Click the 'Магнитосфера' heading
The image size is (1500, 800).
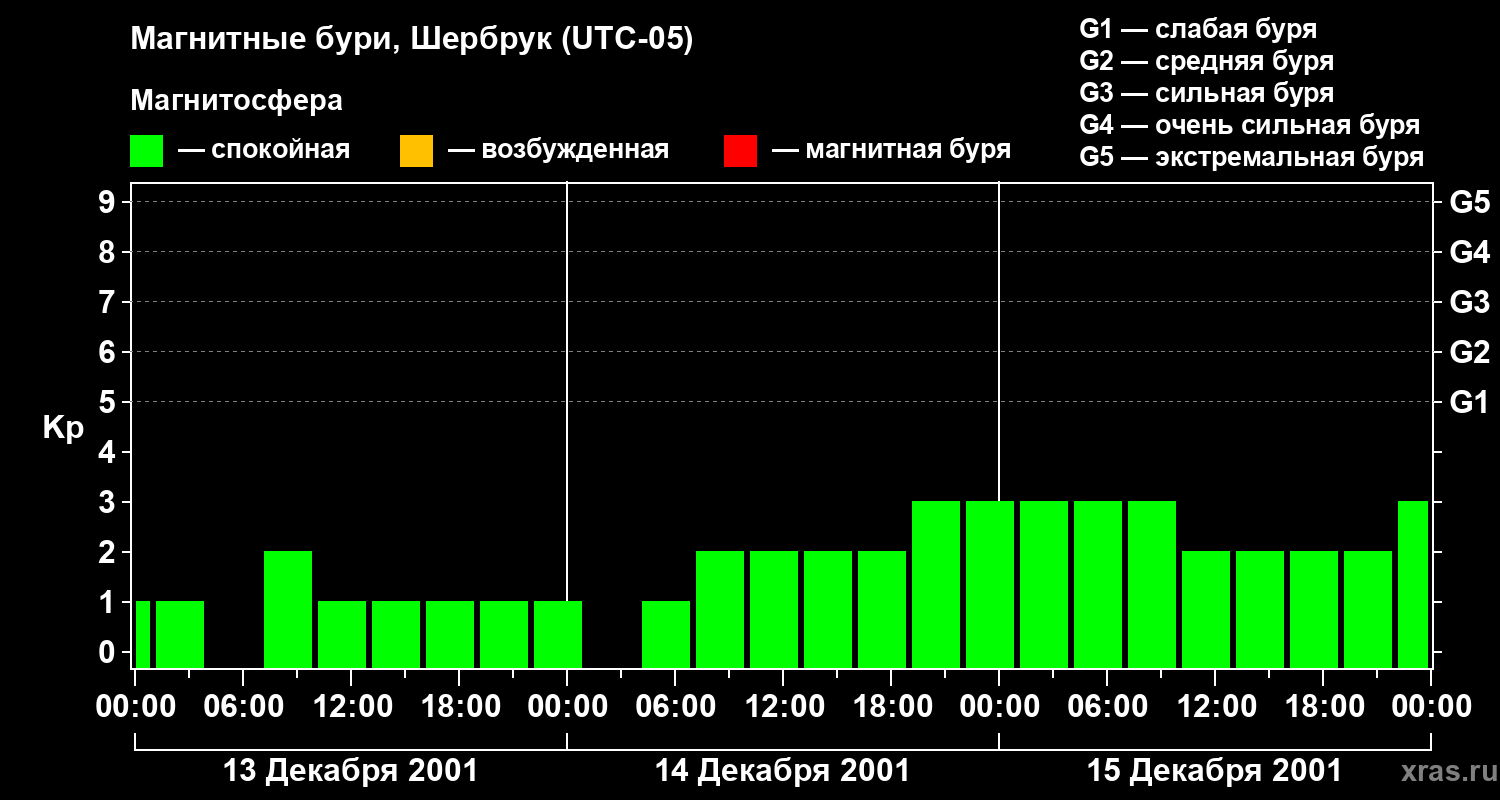click(236, 101)
